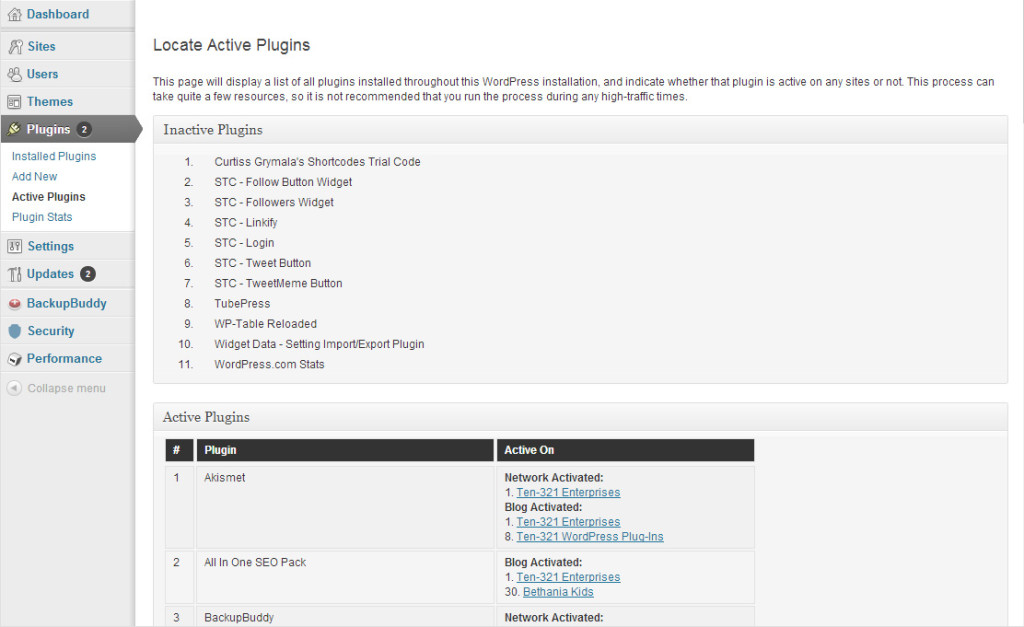Viewport: 1024px width, 627px height.
Task: Click the Themes sidebar icon
Action: pos(15,101)
